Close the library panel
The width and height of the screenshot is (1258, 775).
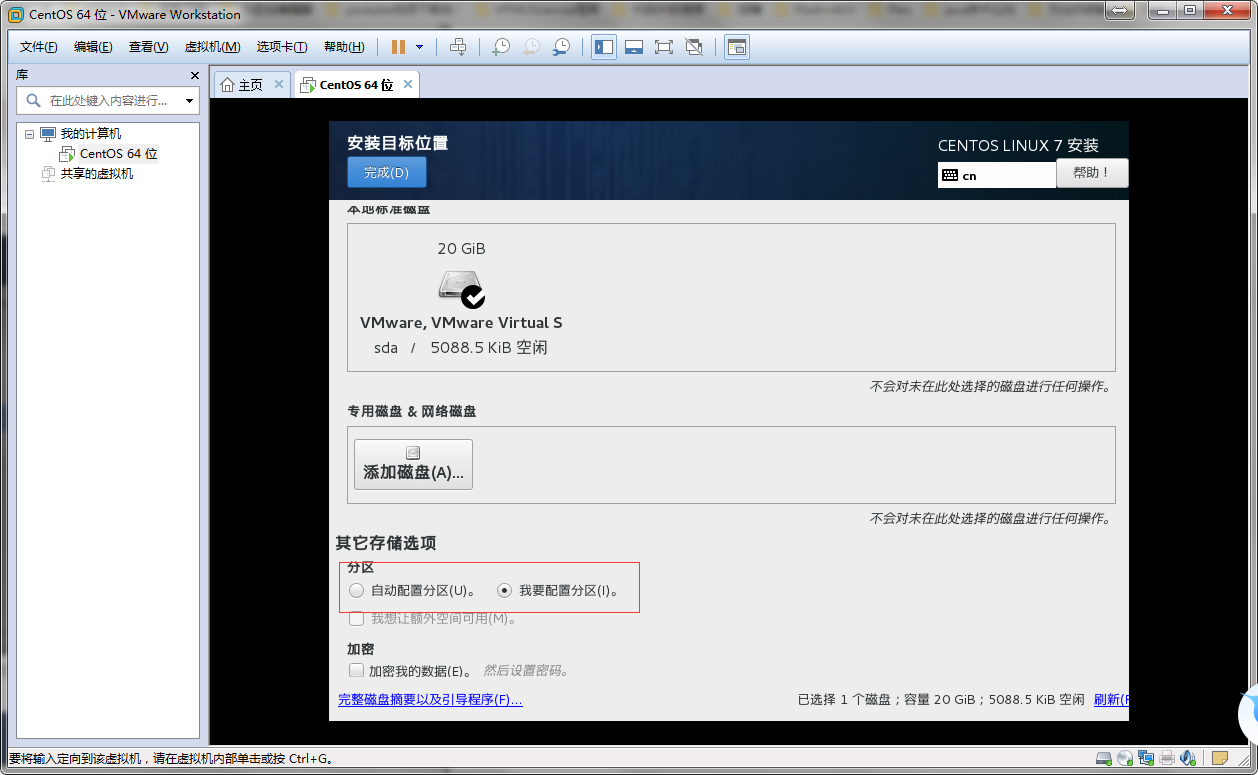(195, 75)
